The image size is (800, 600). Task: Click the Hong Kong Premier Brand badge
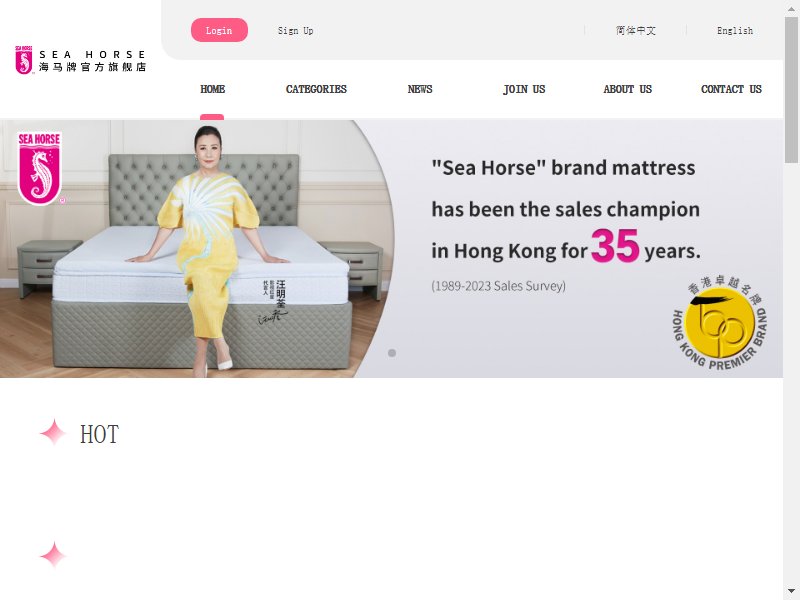[720, 323]
